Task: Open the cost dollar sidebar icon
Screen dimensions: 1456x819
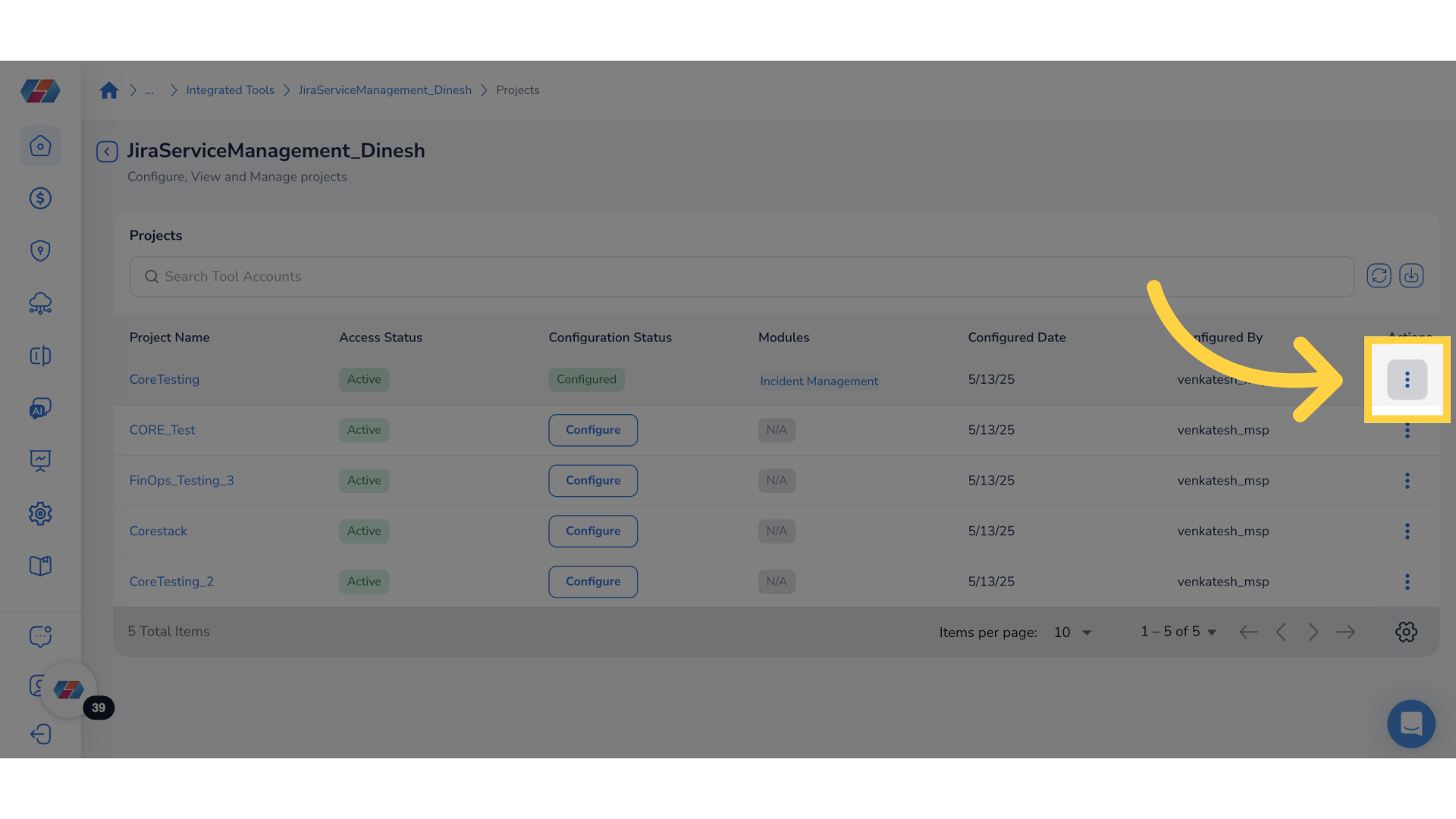Action: (x=40, y=198)
